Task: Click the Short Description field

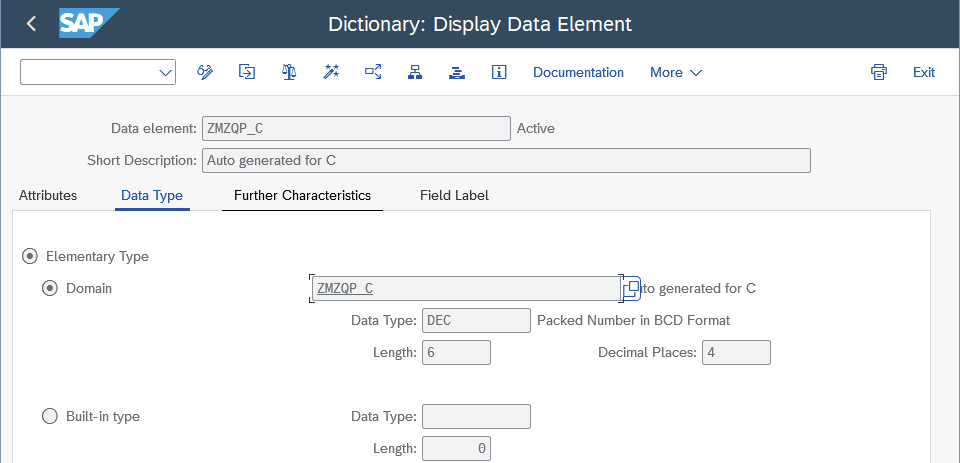Action: point(506,160)
